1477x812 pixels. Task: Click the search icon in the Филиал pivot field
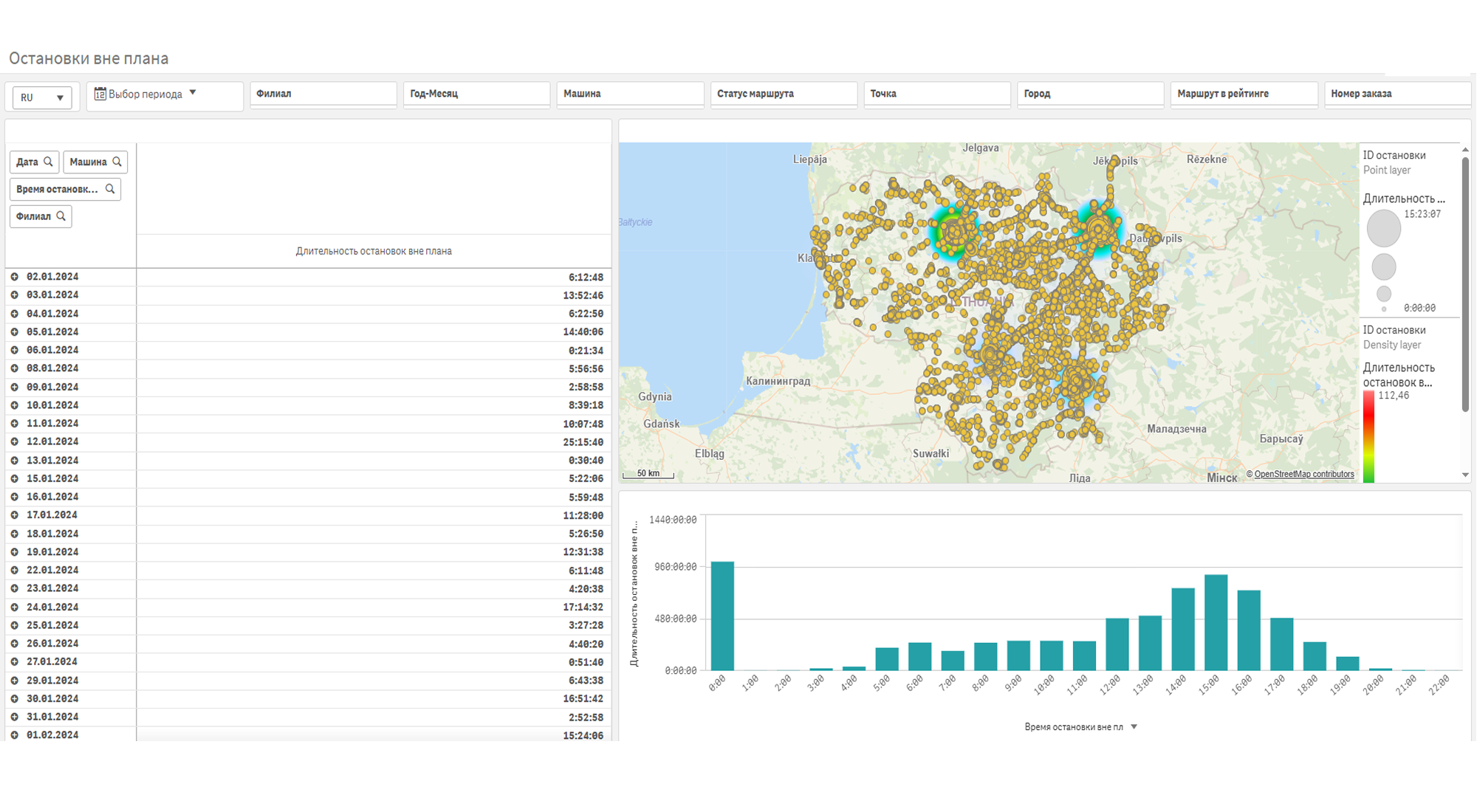click(61, 216)
